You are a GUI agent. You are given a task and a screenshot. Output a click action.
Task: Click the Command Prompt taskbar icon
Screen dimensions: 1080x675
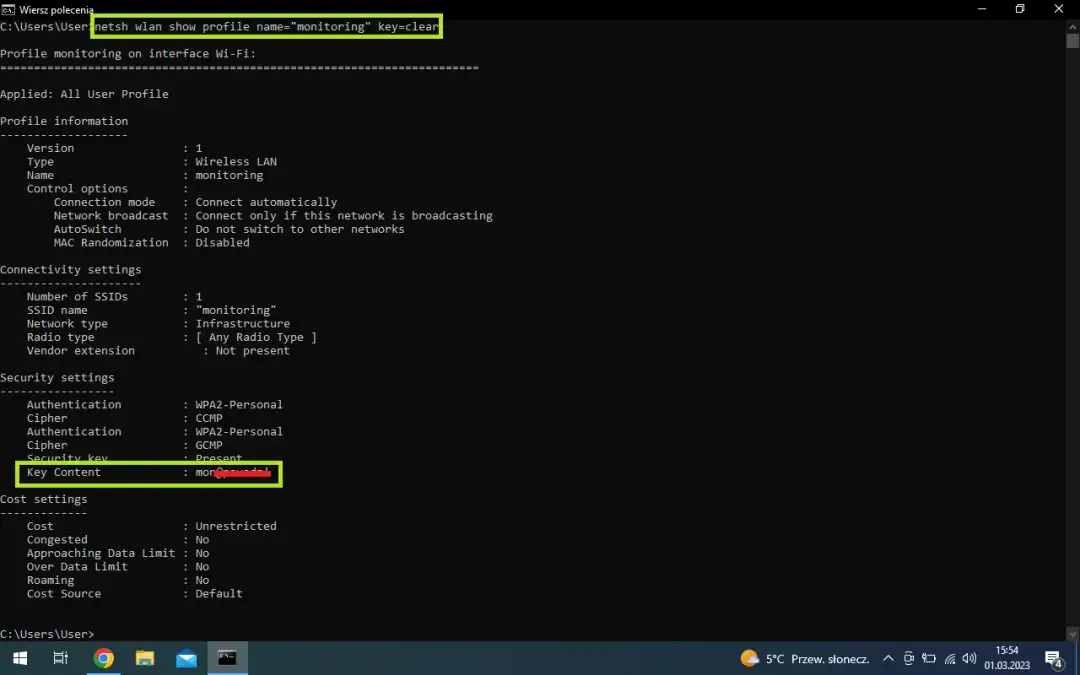(227, 658)
